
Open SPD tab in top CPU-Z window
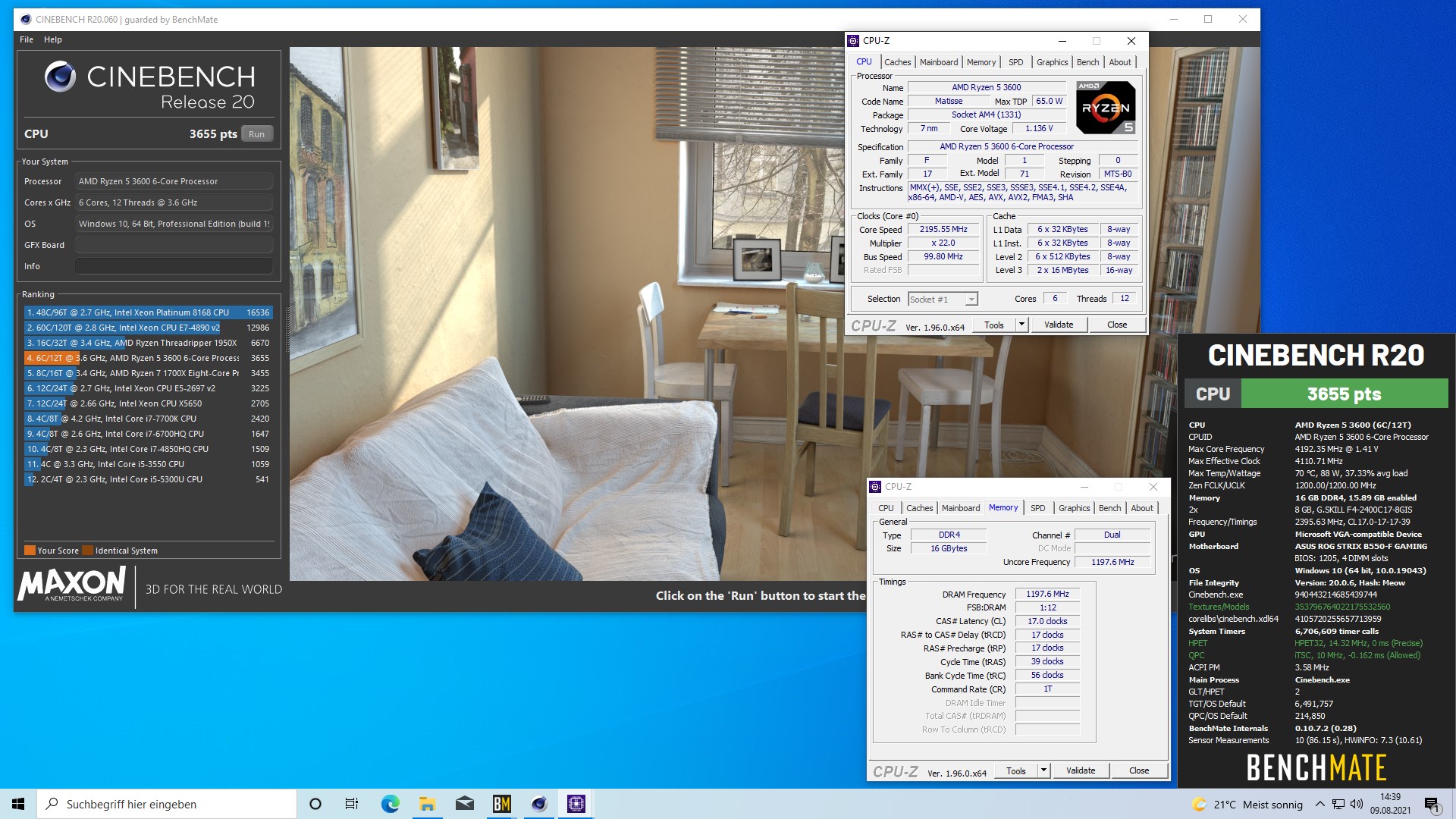click(1016, 62)
